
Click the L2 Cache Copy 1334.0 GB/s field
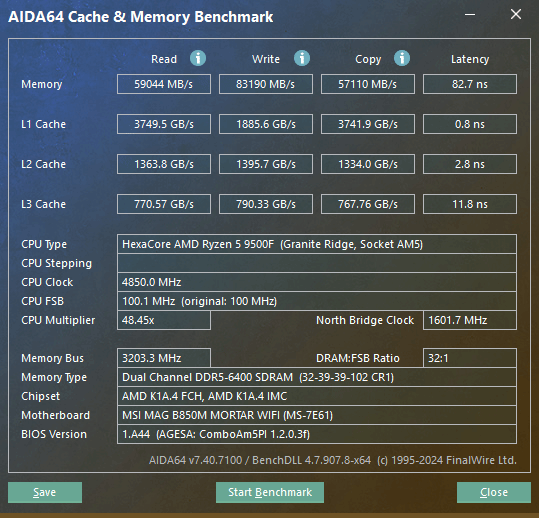coord(368,164)
